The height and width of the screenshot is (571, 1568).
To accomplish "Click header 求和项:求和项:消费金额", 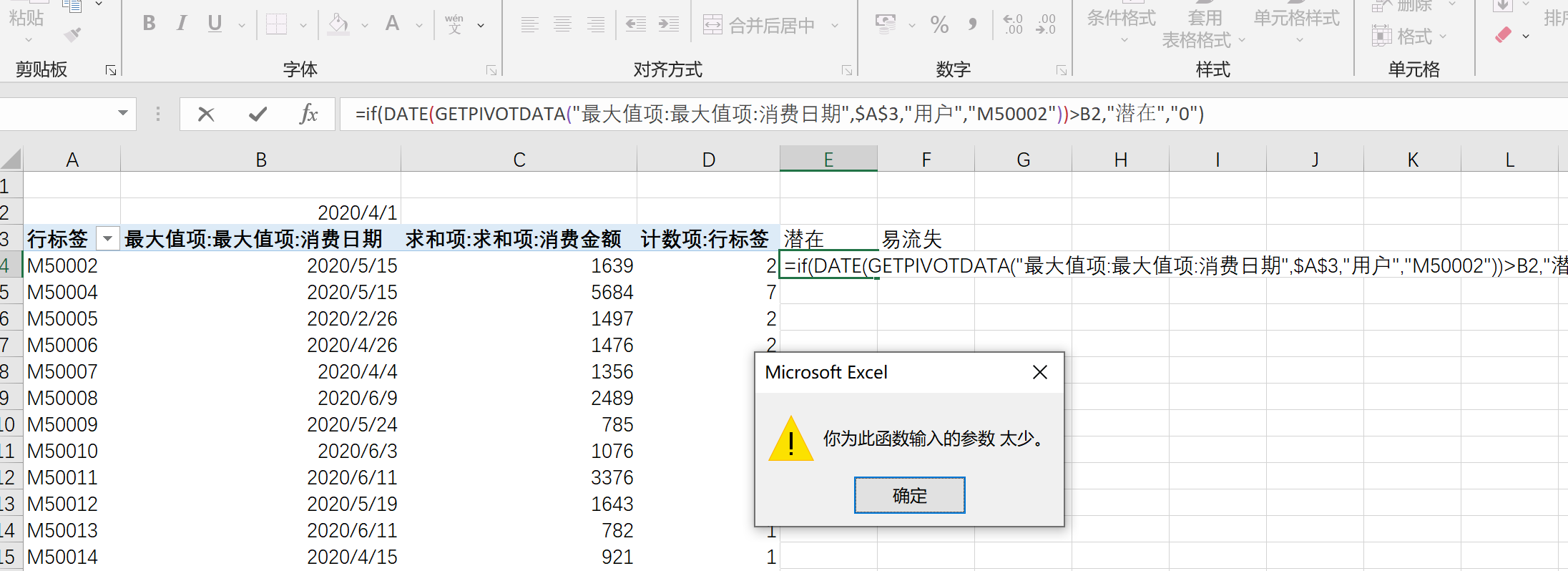I will pos(519,238).
